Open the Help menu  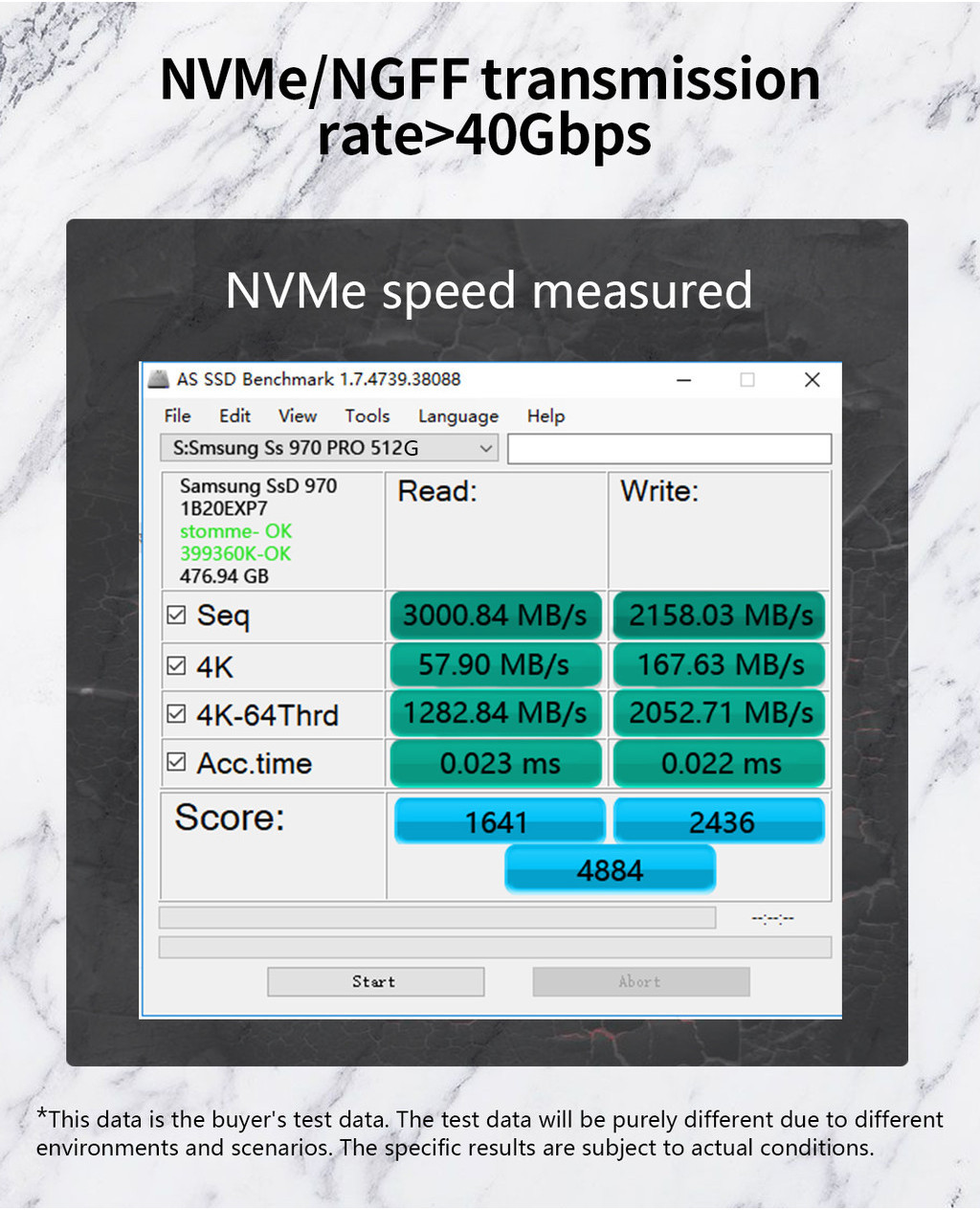click(x=546, y=415)
